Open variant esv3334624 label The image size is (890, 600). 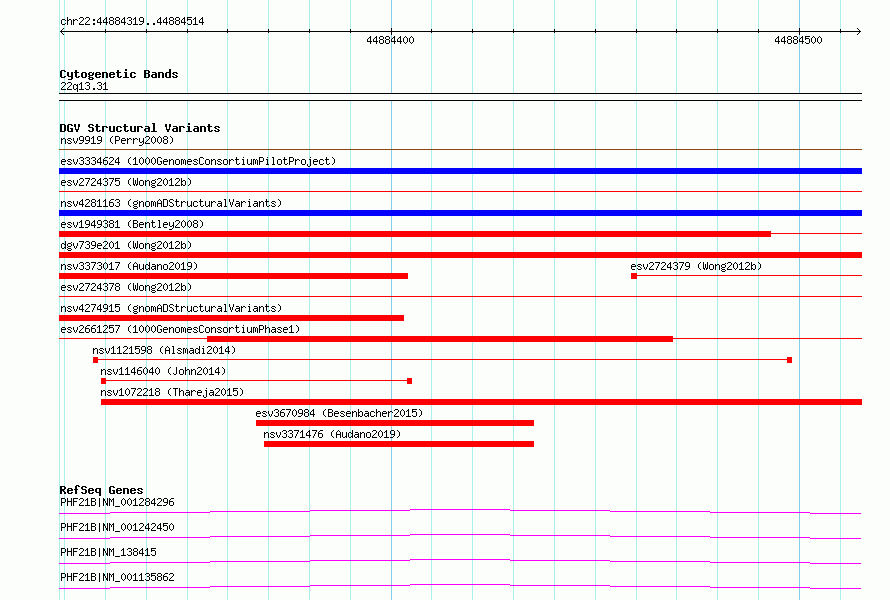(198, 161)
